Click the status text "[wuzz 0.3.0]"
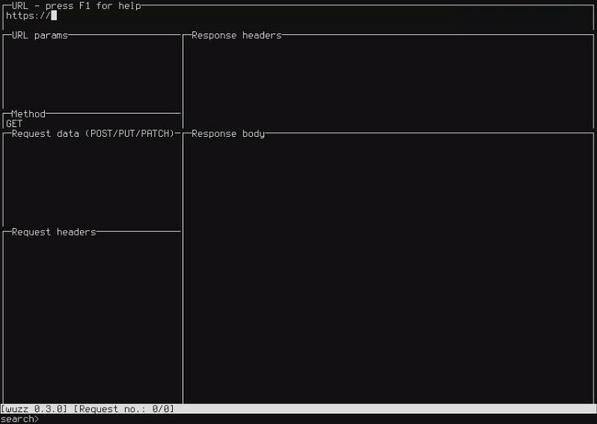 (x=34, y=409)
